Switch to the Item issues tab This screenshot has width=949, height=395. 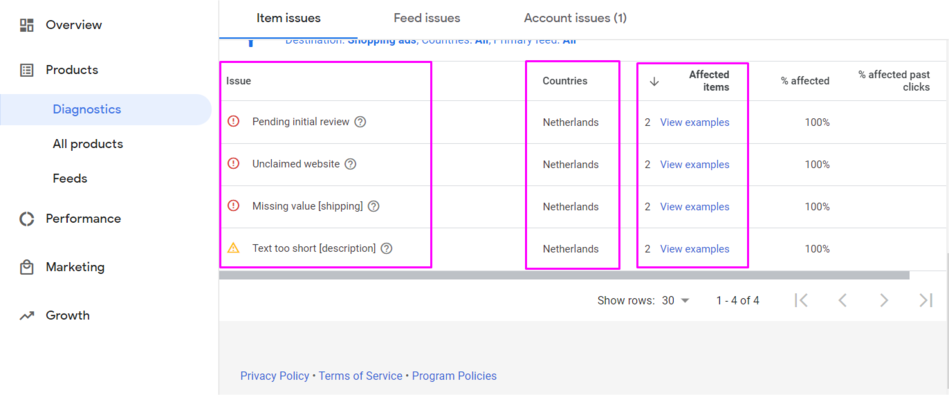[288, 18]
